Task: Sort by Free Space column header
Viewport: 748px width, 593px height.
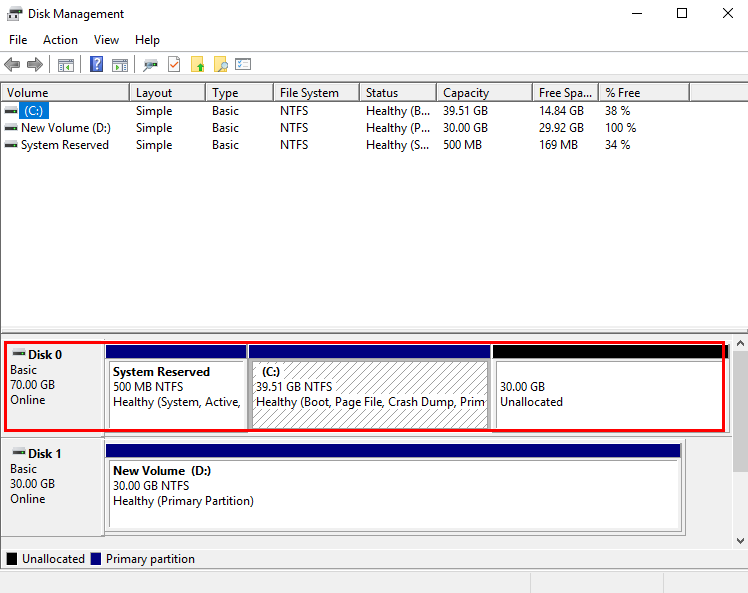Action: pyautogui.click(x=566, y=93)
